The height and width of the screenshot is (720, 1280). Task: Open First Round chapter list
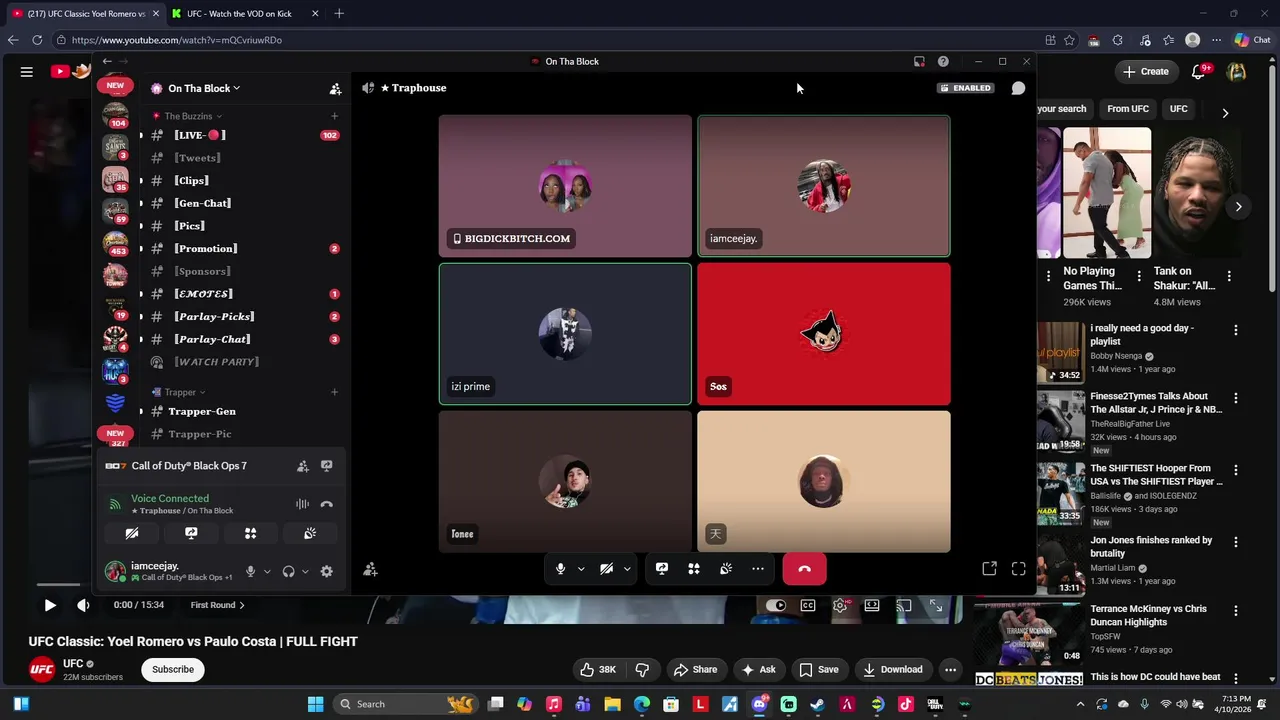pos(218,605)
